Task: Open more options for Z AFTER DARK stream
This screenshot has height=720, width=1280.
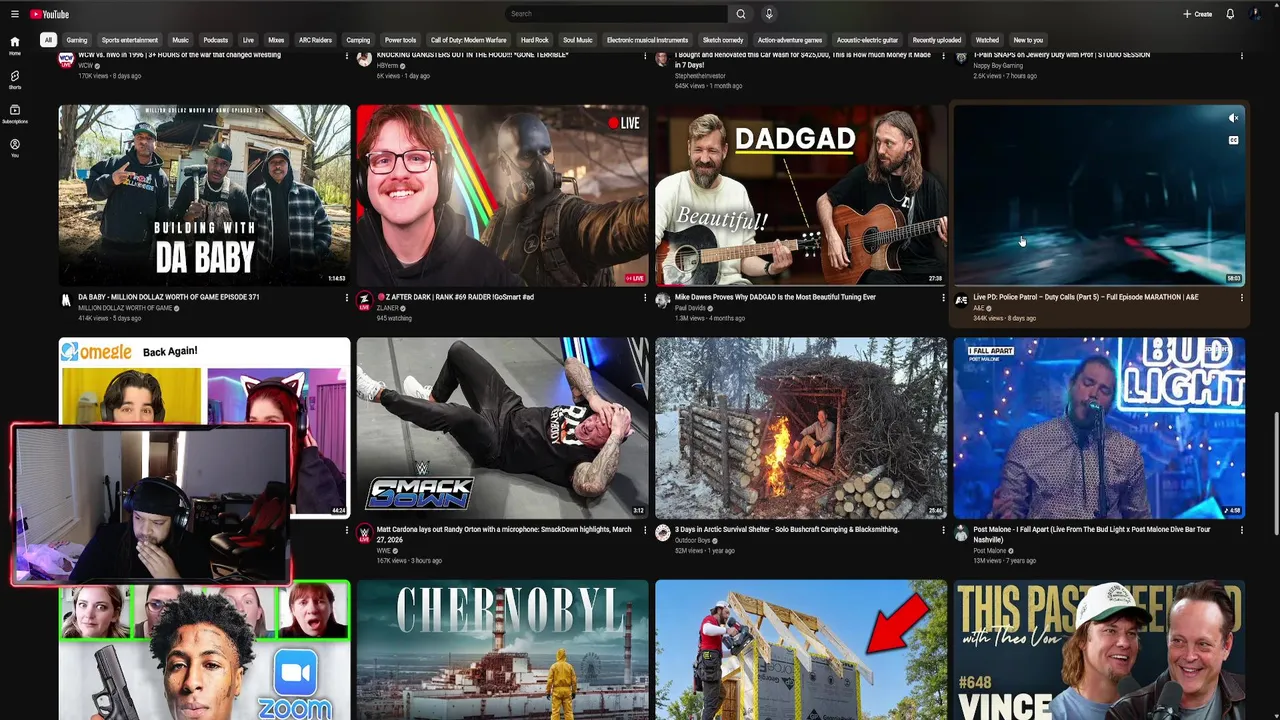Action: [x=645, y=297]
